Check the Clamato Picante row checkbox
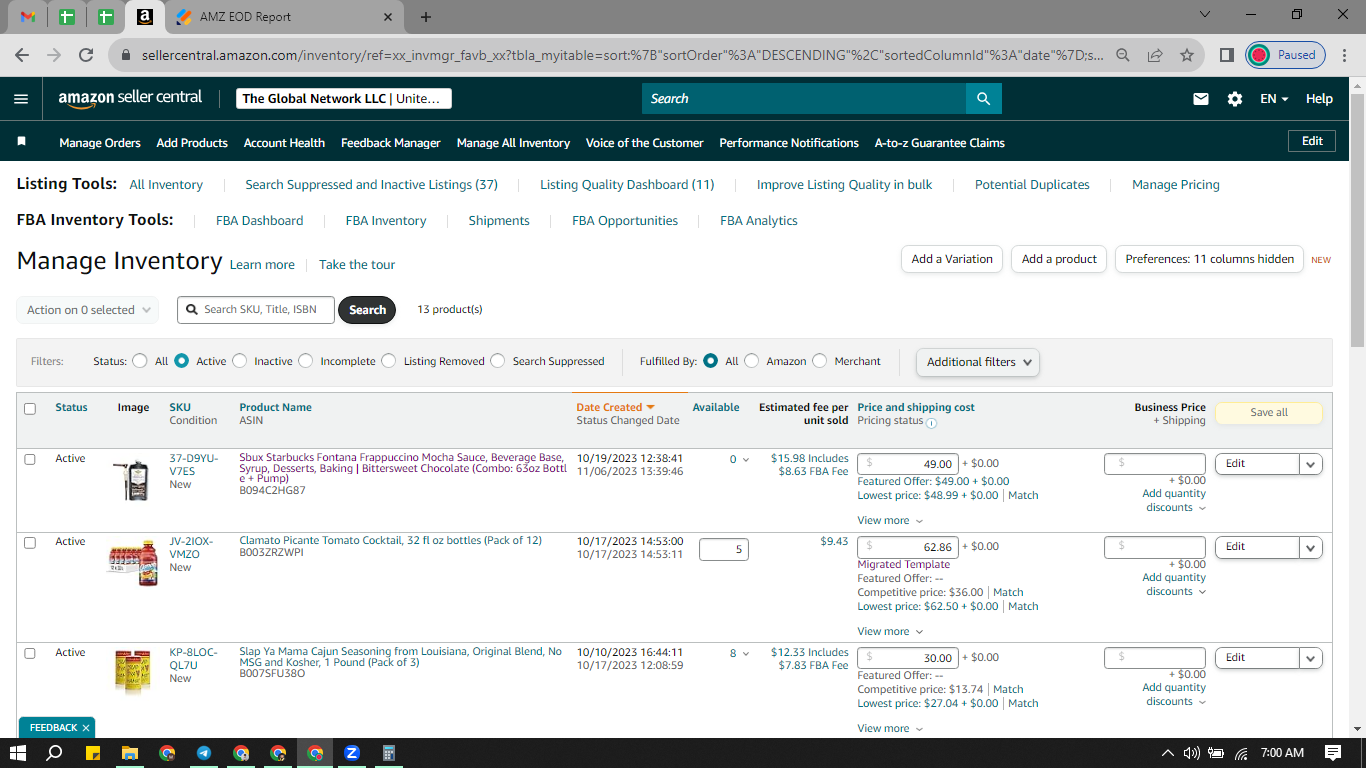The image size is (1366, 768). click(30, 542)
